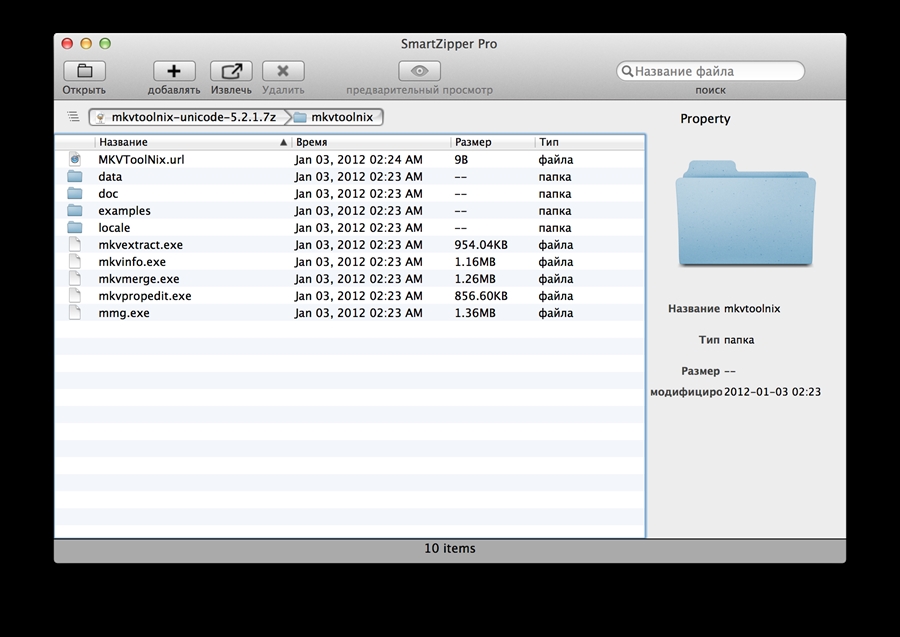Click the modified date 2012-01-03 02:23
The image size is (900, 637).
(x=772, y=392)
